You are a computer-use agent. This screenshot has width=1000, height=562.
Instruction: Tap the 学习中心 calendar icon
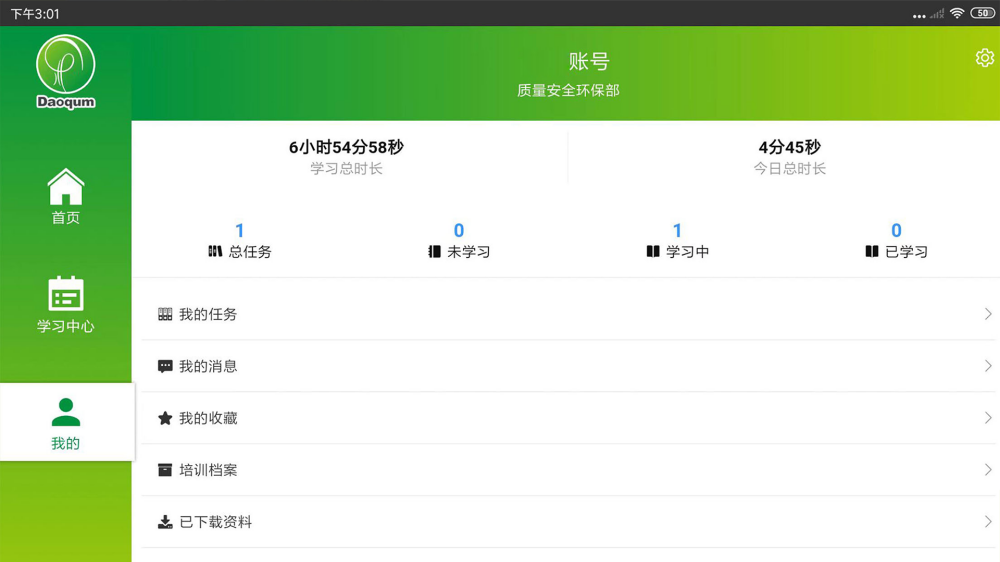(66, 294)
